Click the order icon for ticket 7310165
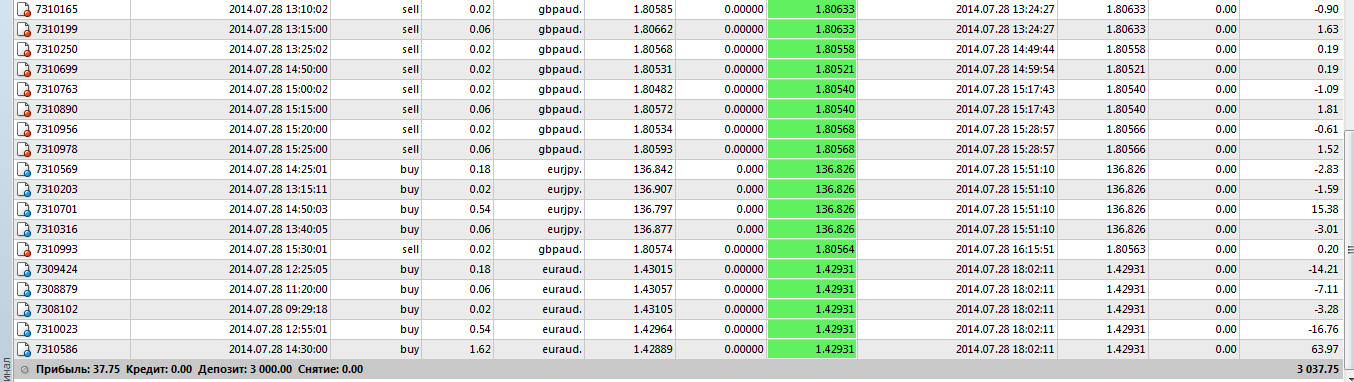 pyautogui.click(x=24, y=9)
